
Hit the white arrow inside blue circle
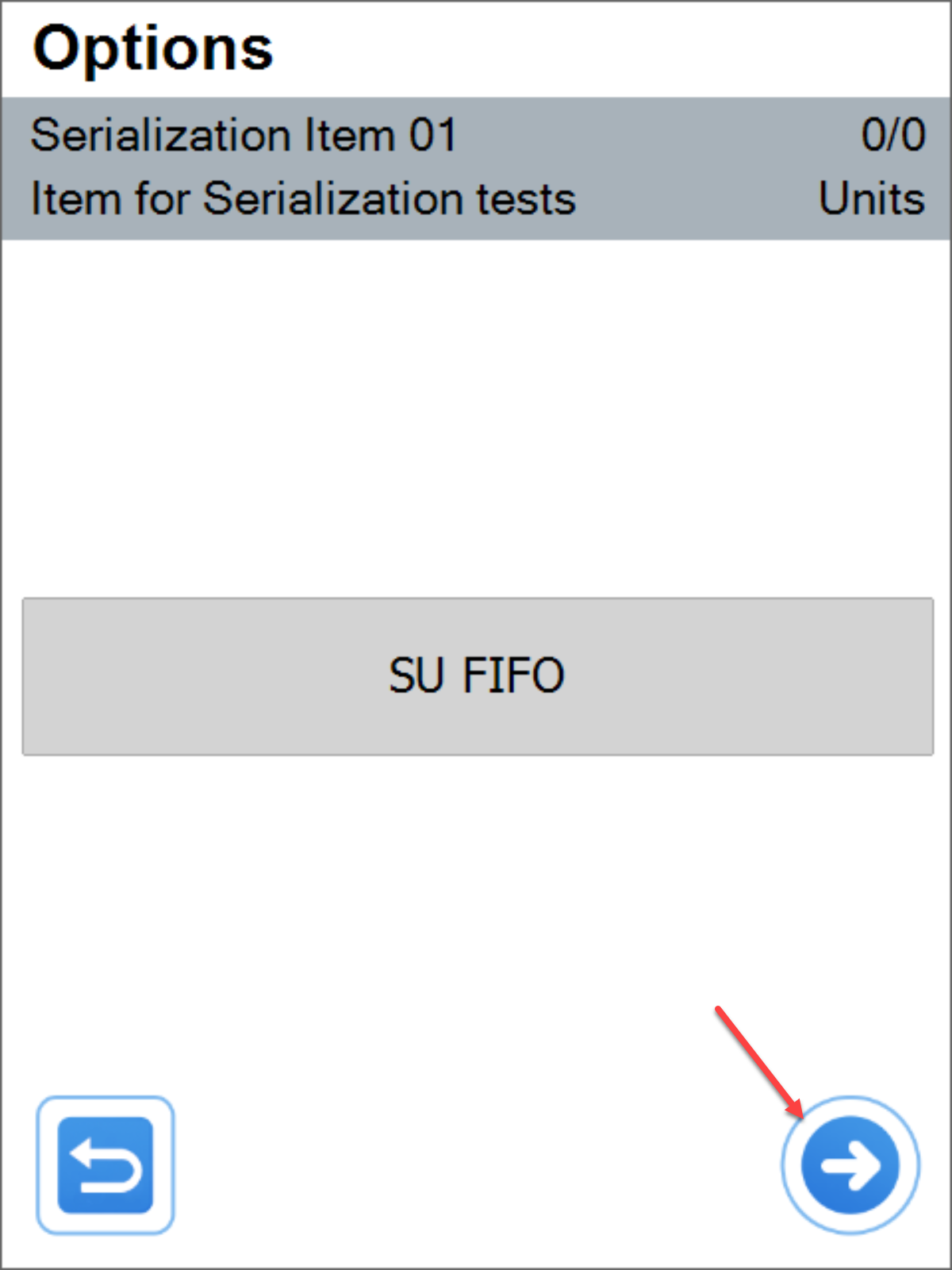850,1164
